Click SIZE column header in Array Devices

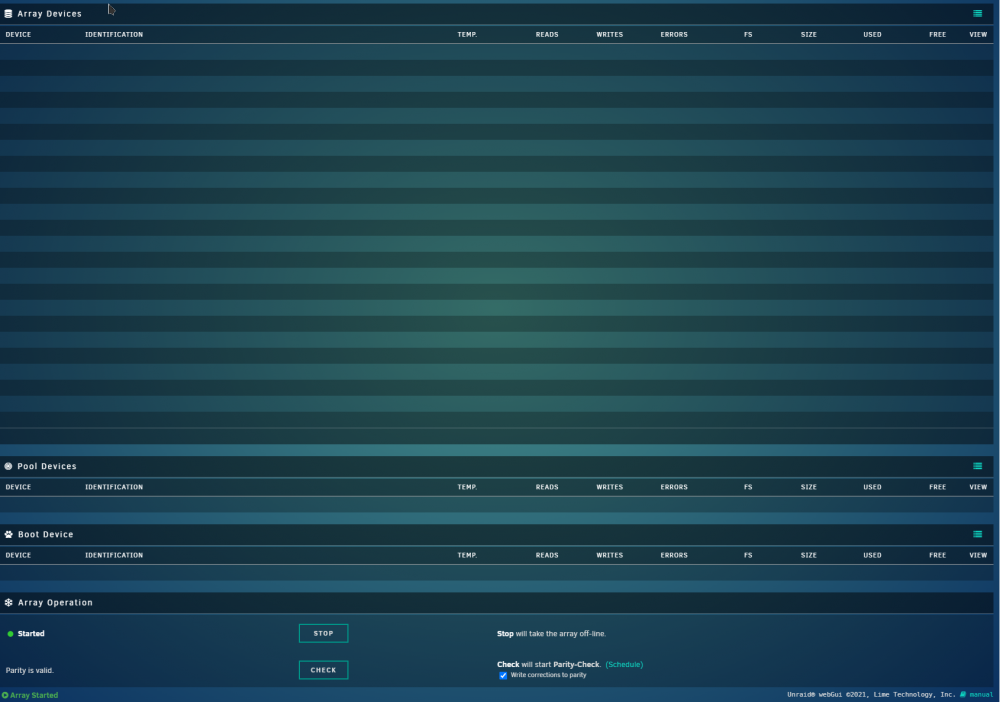[x=808, y=34]
